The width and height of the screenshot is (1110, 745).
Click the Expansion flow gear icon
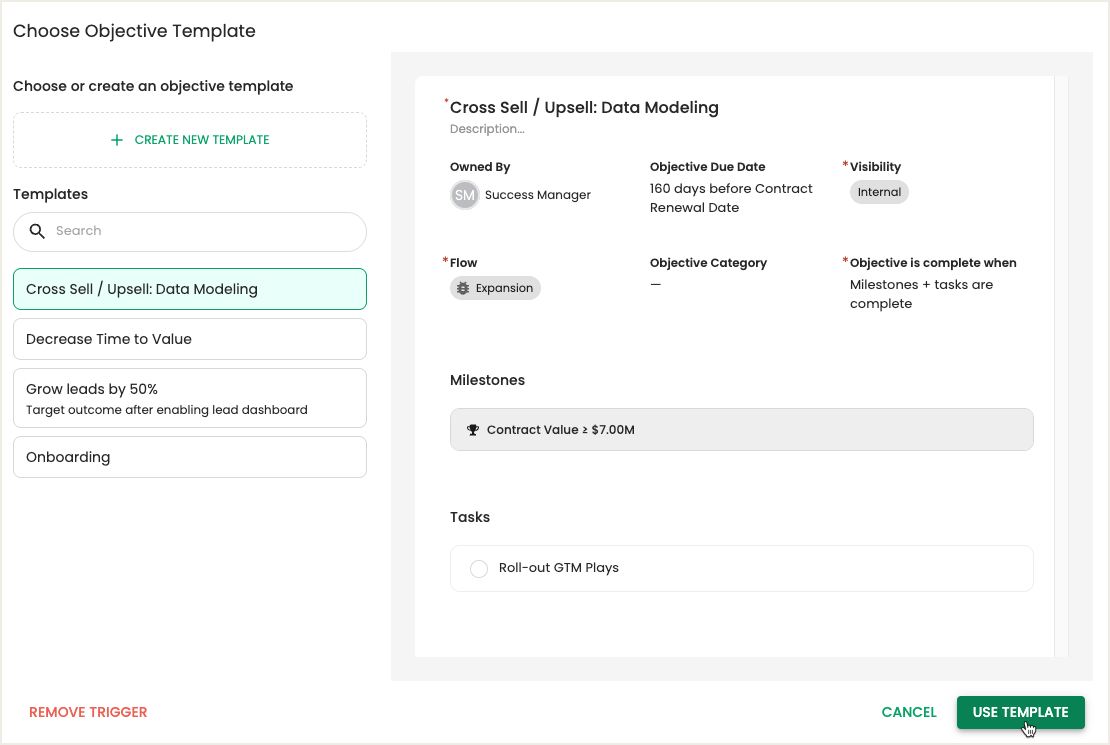tap(463, 288)
